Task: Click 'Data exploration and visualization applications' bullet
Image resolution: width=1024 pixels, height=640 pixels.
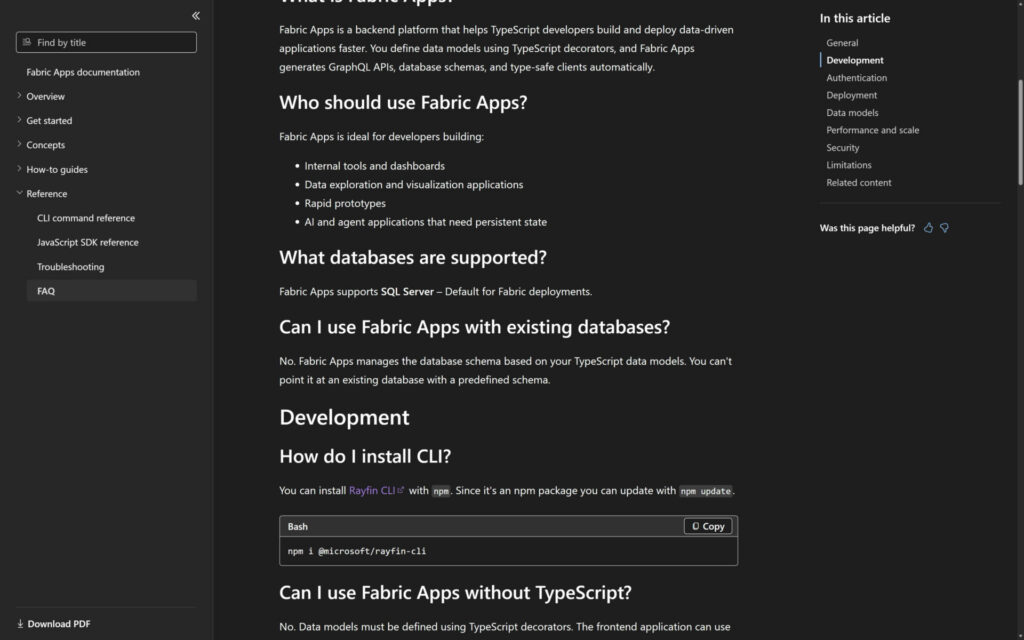Action: (x=413, y=185)
